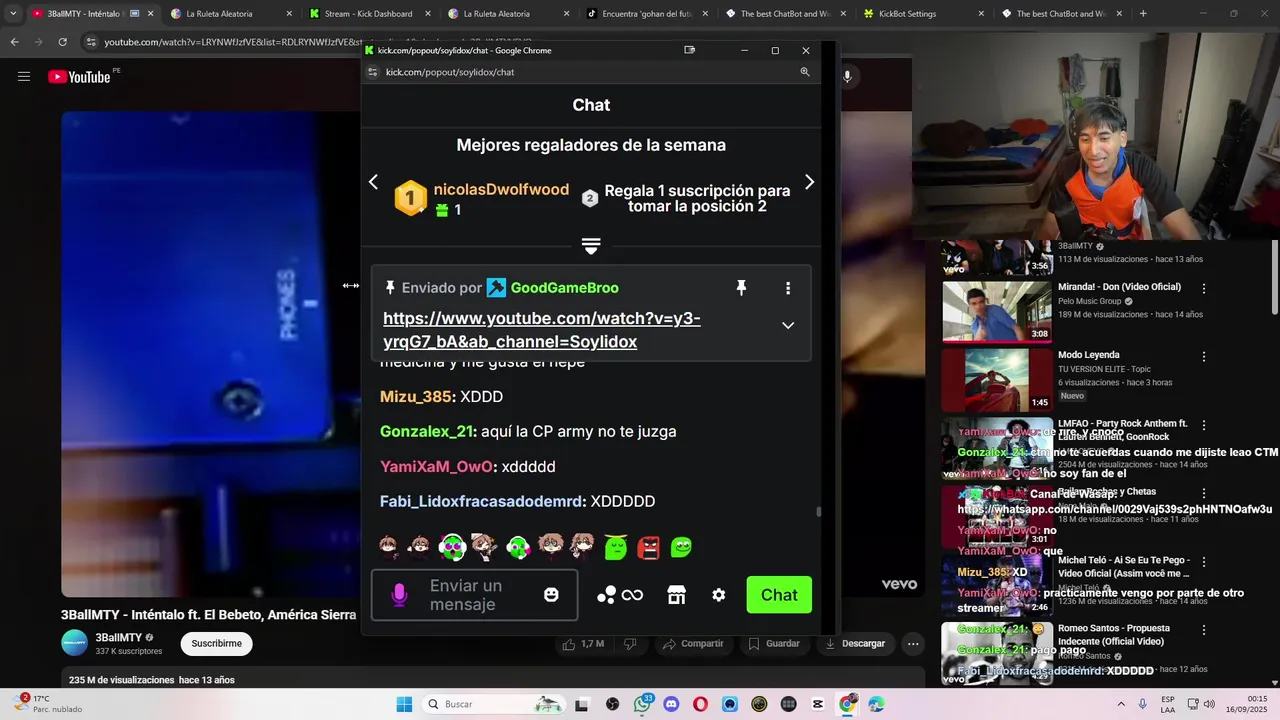Switch to Stream - Kick Dashboard tab
Viewport: 1280px width, 720px height.
click(x=370, y=14)
